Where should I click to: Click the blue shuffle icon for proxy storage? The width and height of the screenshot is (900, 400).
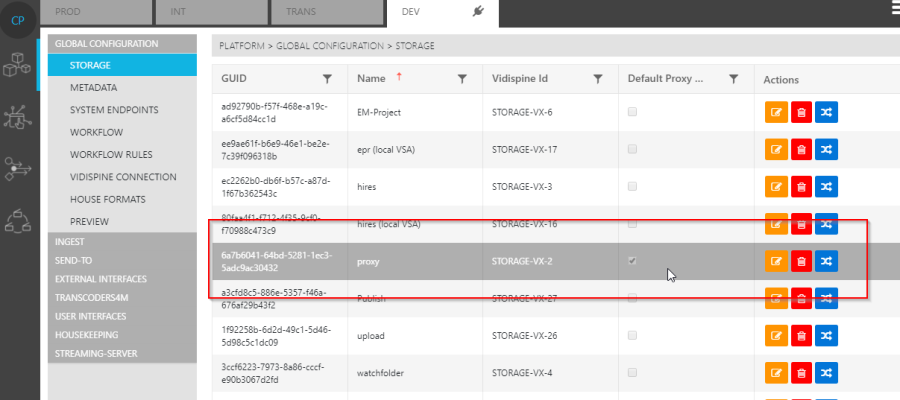(826, 261)
